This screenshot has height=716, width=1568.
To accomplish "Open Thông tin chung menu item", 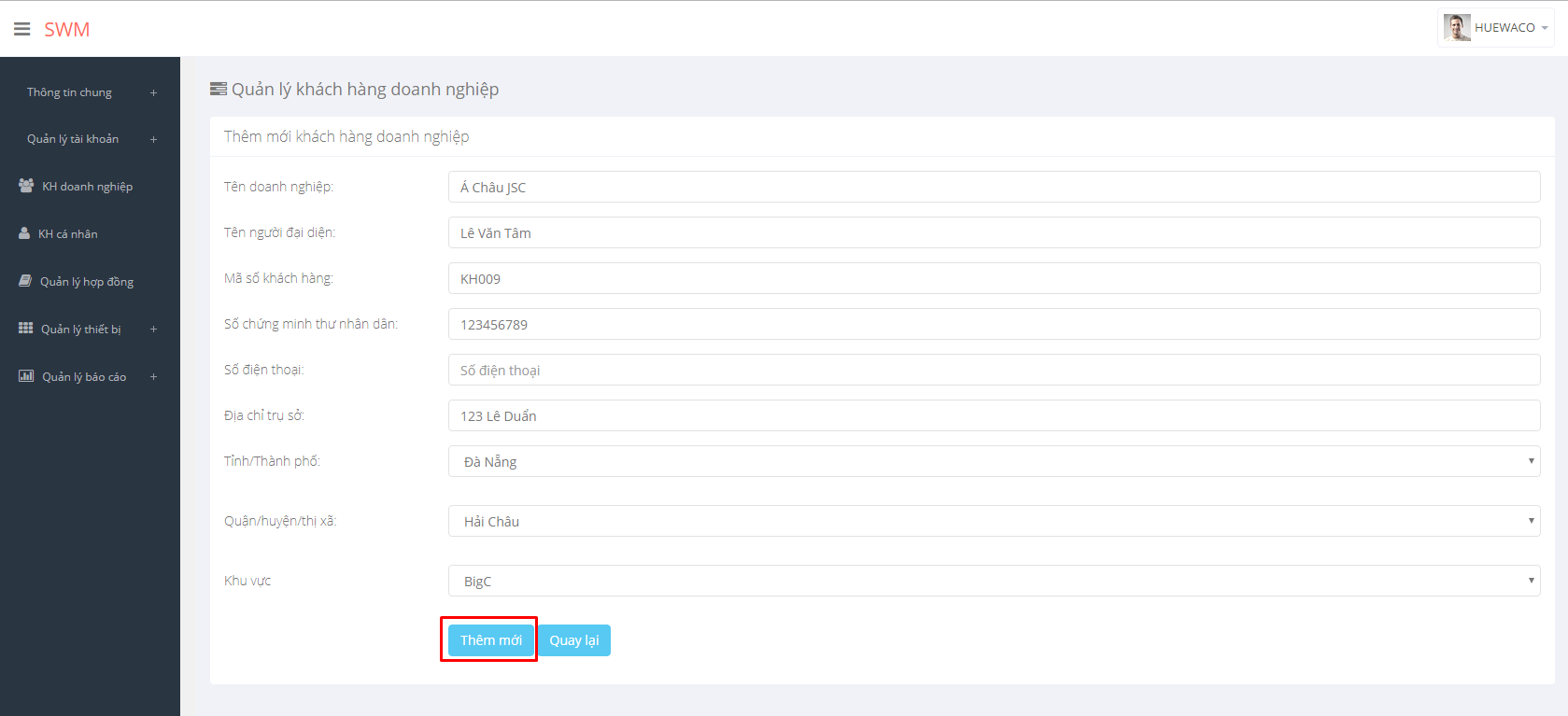I will click(x=69, y=92).
